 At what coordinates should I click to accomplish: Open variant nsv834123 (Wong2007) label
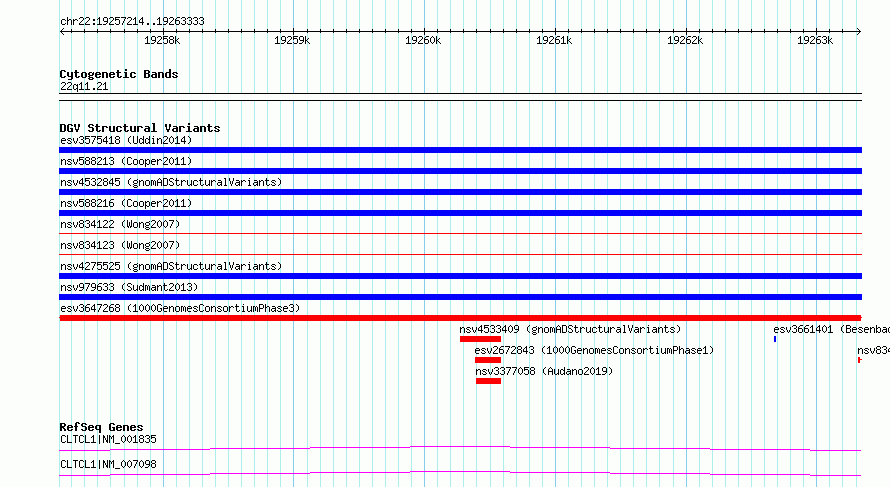pyautogui.click(x=120, y=245)
